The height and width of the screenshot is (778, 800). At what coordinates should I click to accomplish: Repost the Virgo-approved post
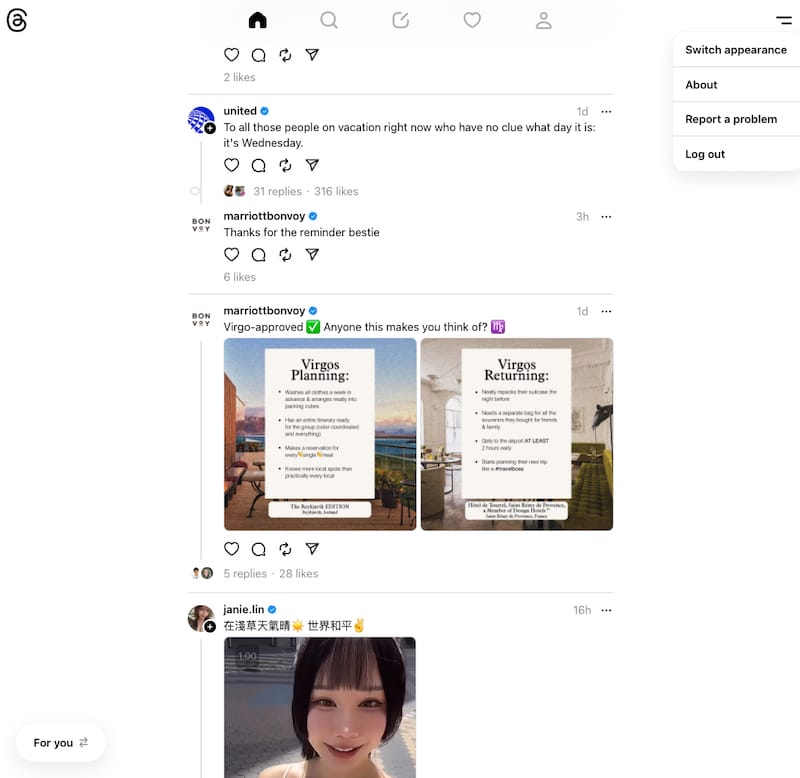pyautogui.click(x=285, y=548)
